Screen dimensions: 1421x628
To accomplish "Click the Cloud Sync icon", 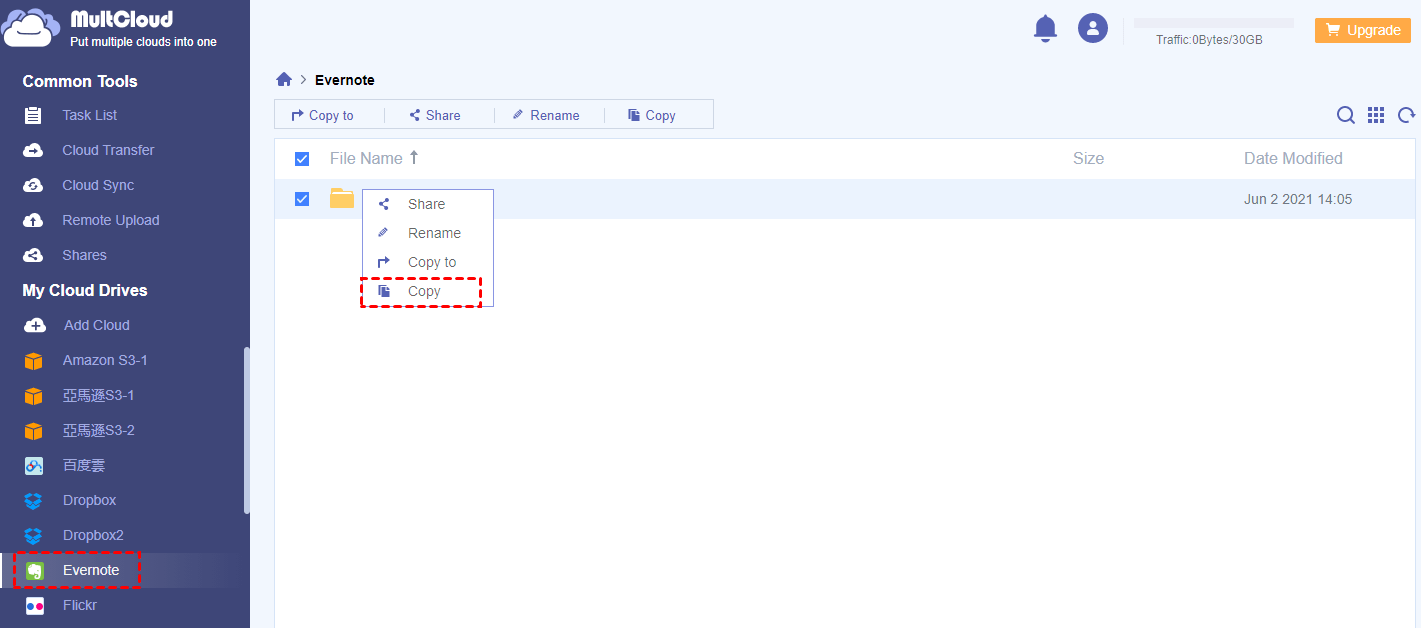I will pos(33,185).
